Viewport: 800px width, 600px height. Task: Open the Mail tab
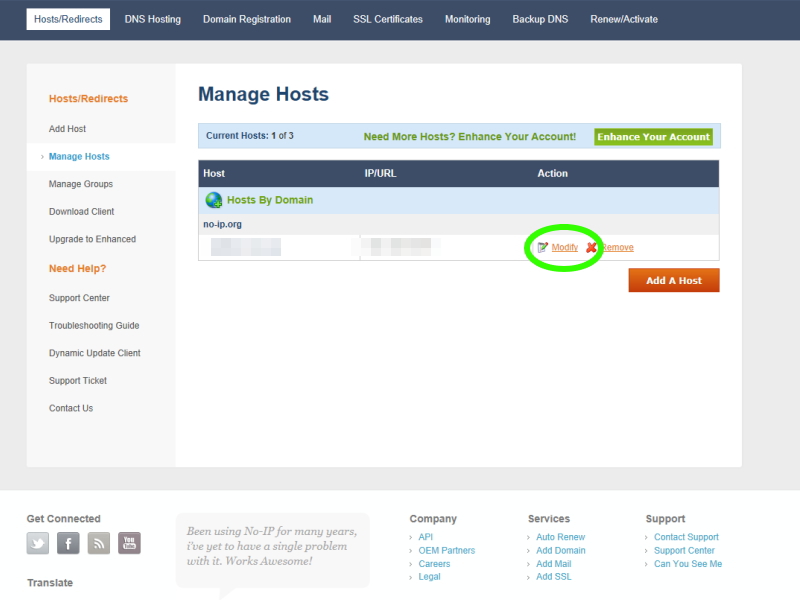322,19
